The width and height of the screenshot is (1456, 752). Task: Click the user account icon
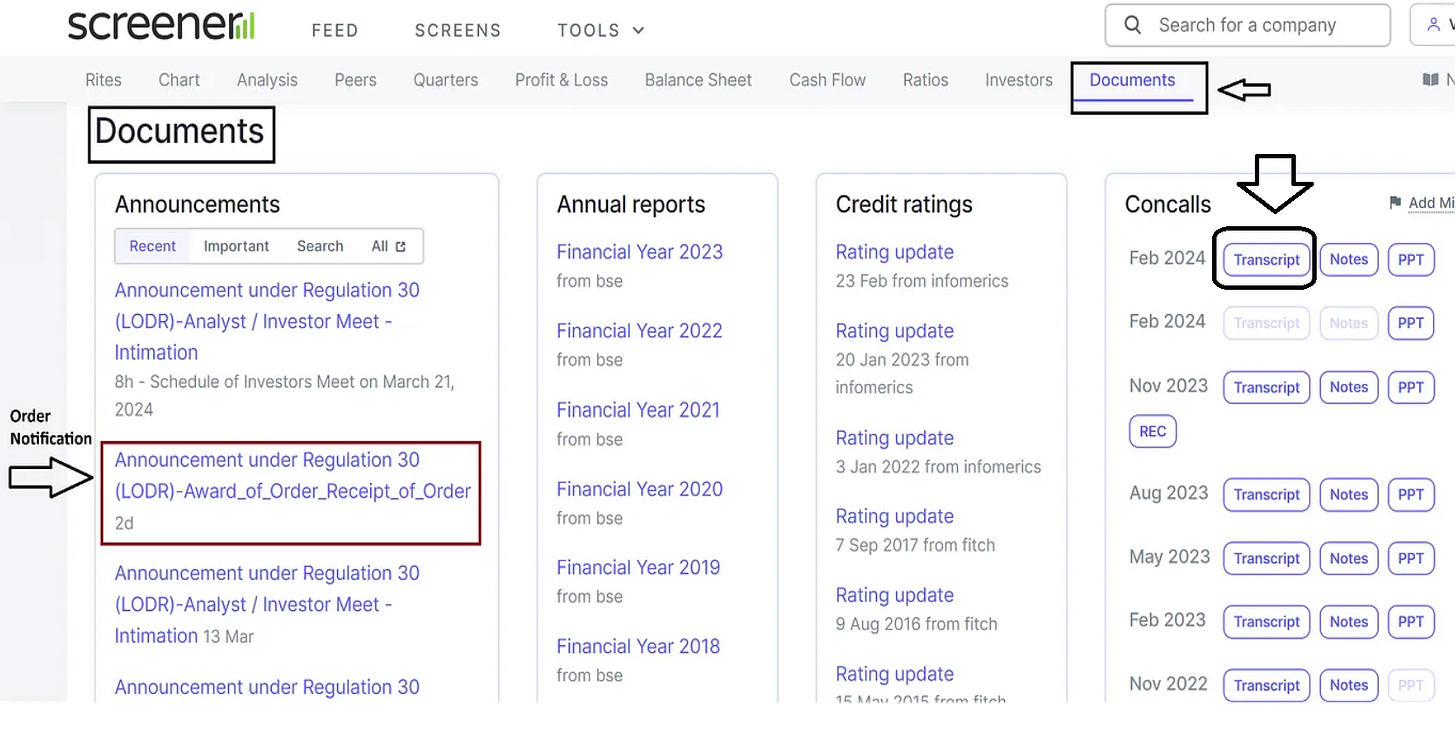[1435, 25]
